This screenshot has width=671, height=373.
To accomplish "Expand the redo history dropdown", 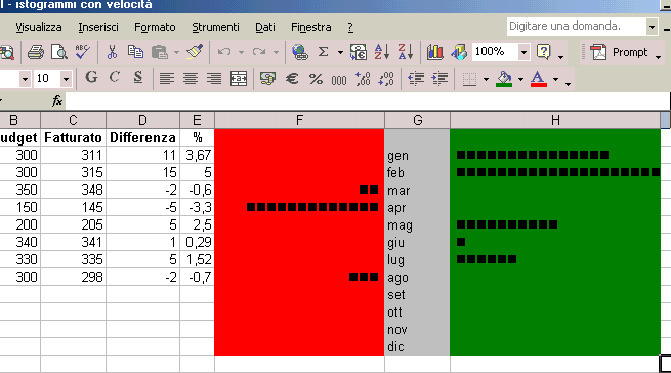I will [276, 52].
